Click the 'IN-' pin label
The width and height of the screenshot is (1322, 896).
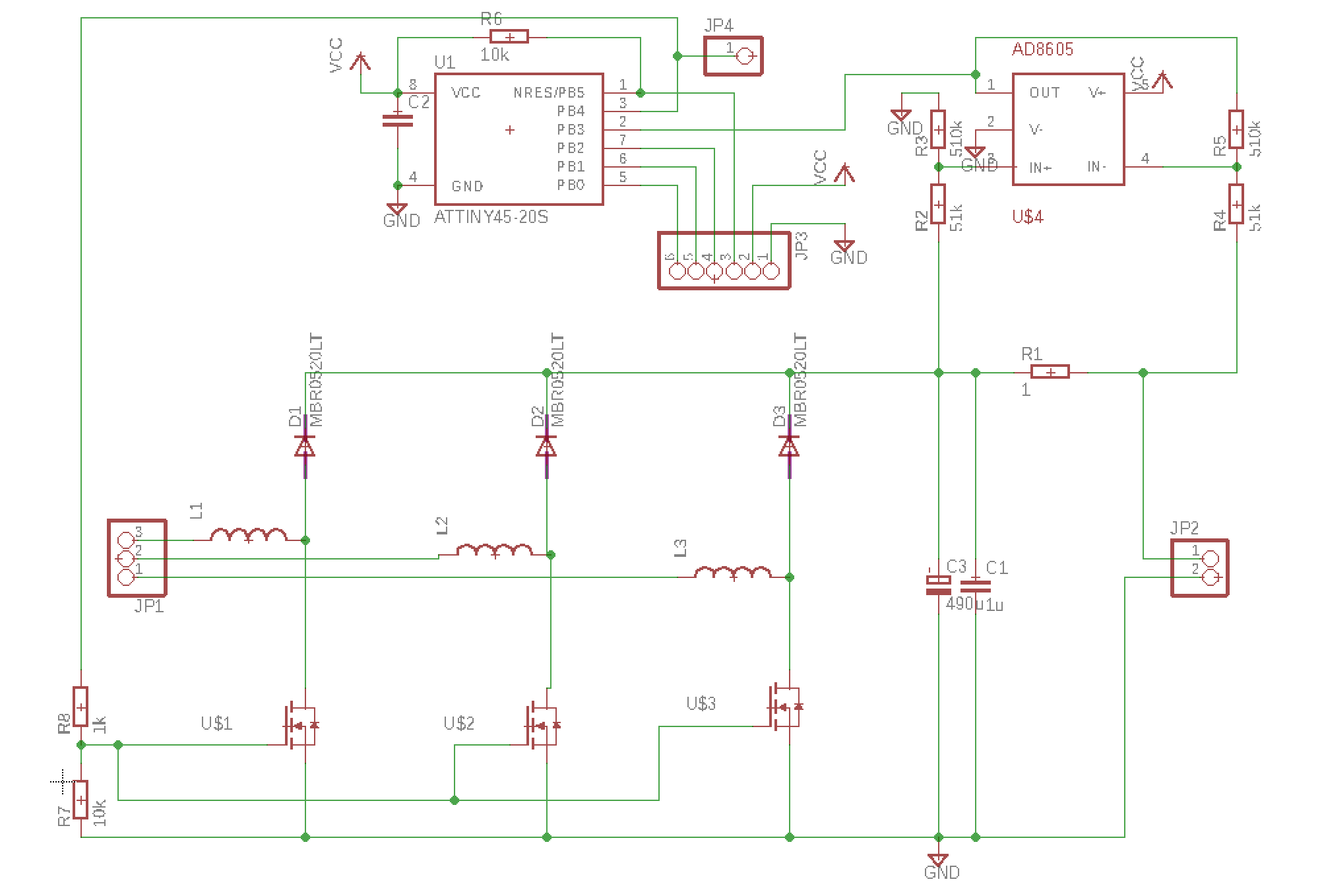coord(1096,168)
